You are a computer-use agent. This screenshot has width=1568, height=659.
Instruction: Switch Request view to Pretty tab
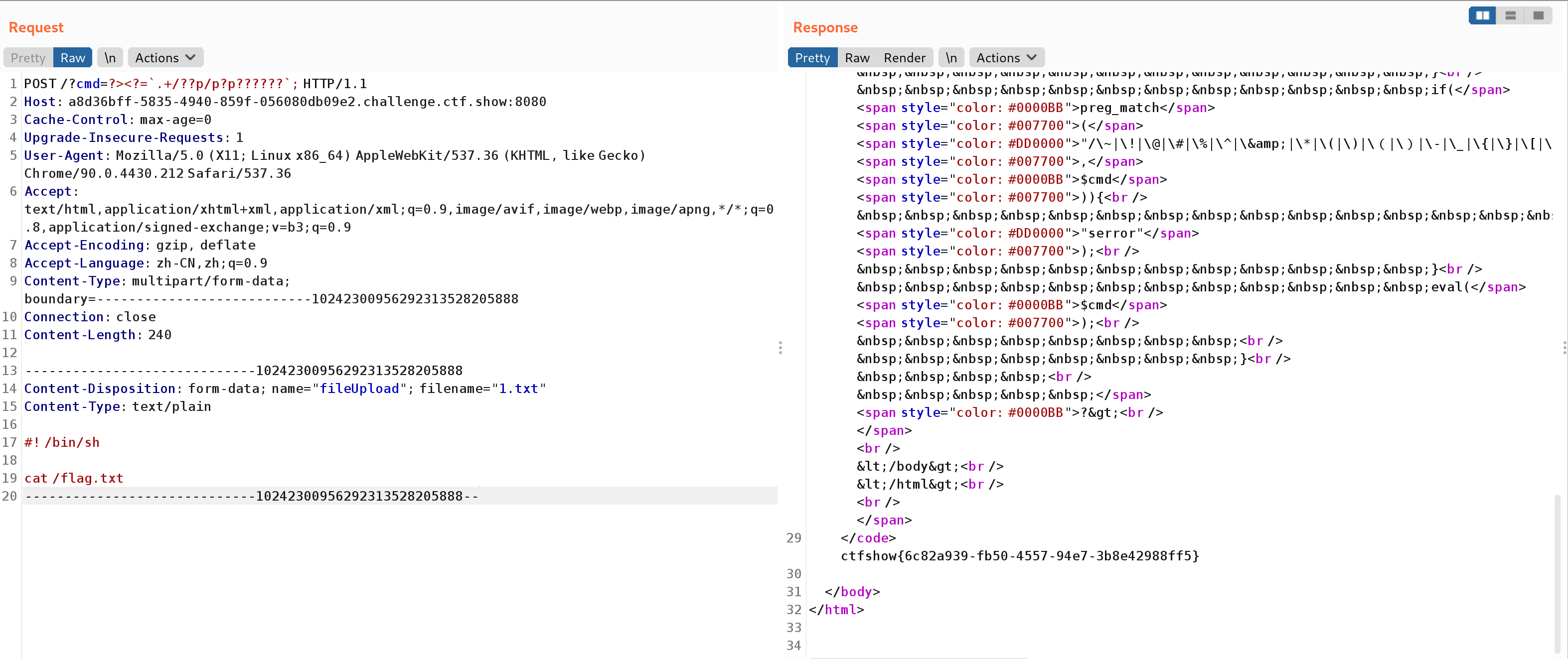click(28, 58)
